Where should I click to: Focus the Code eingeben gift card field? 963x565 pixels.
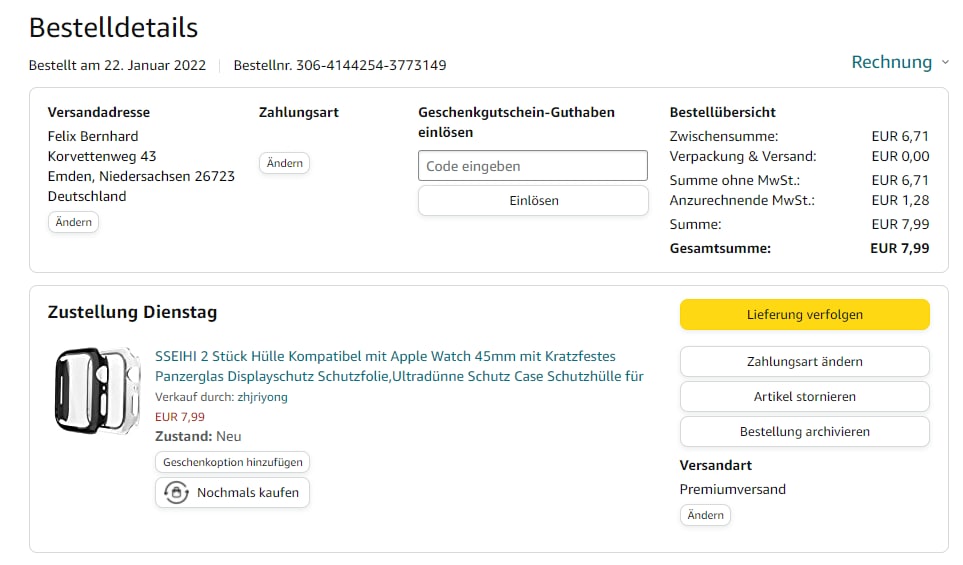pos(532,166)
